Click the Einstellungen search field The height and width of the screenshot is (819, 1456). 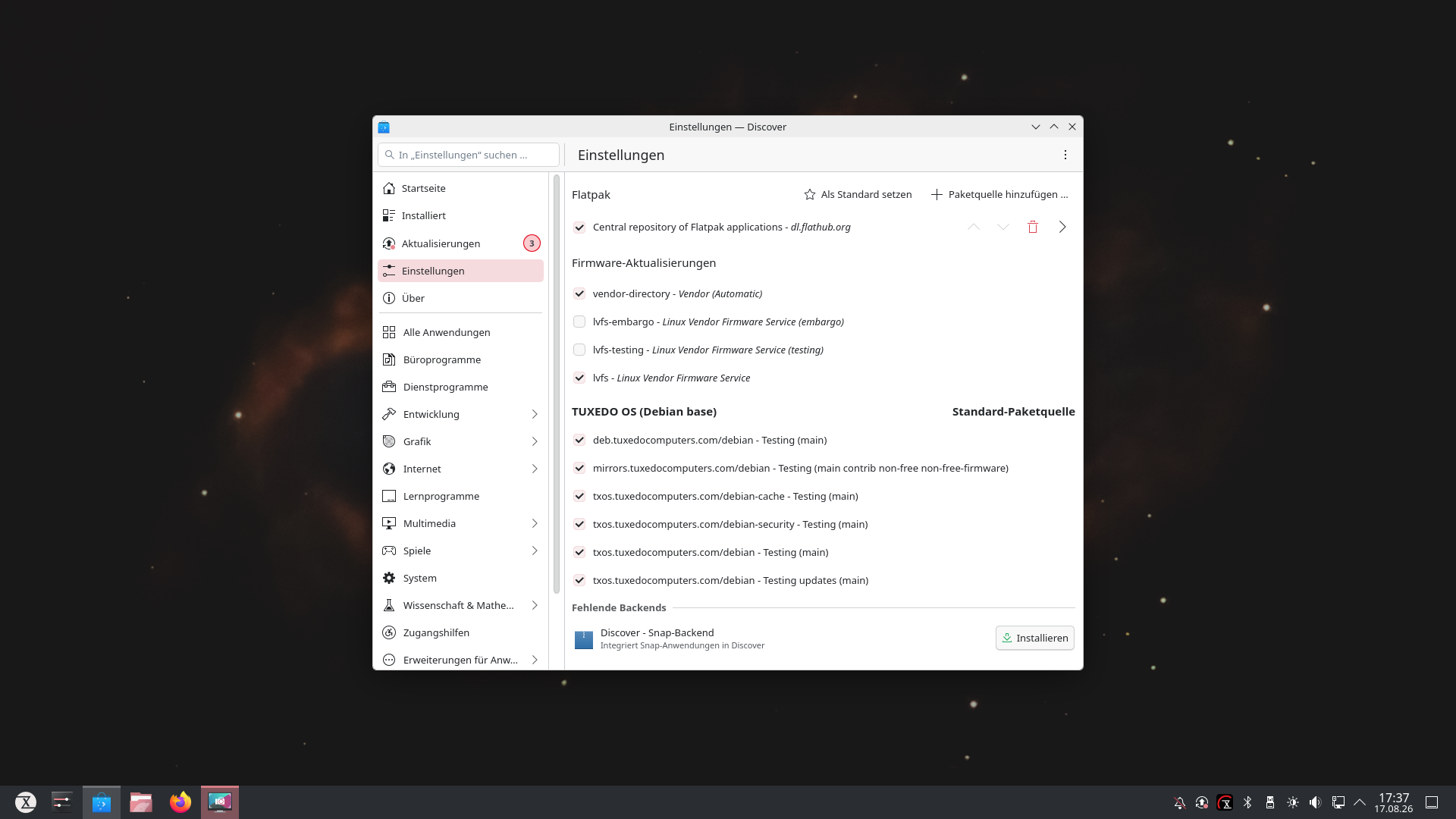(469, 155)
